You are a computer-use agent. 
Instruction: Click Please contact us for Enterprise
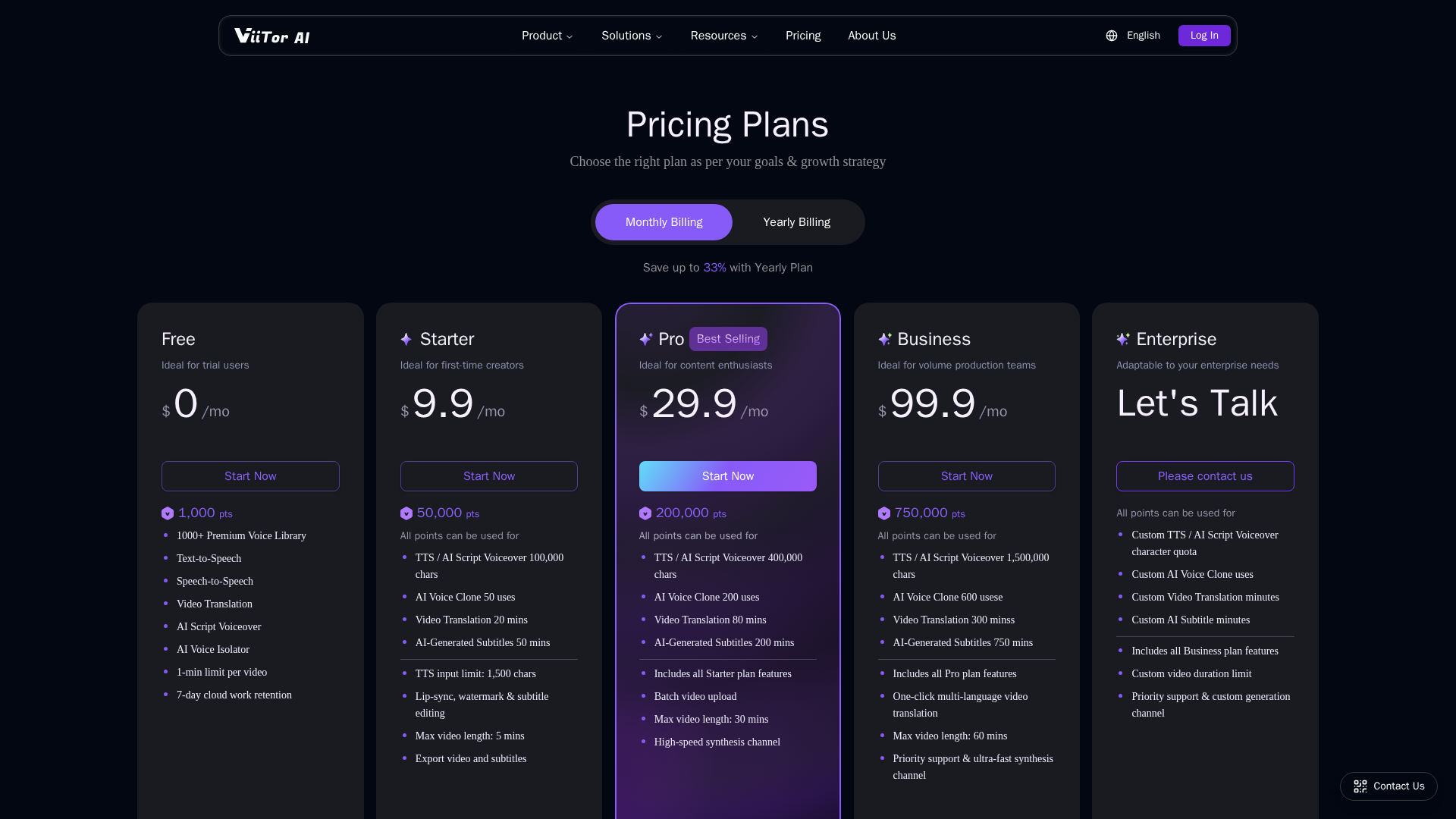click(x=1205, y=476)
